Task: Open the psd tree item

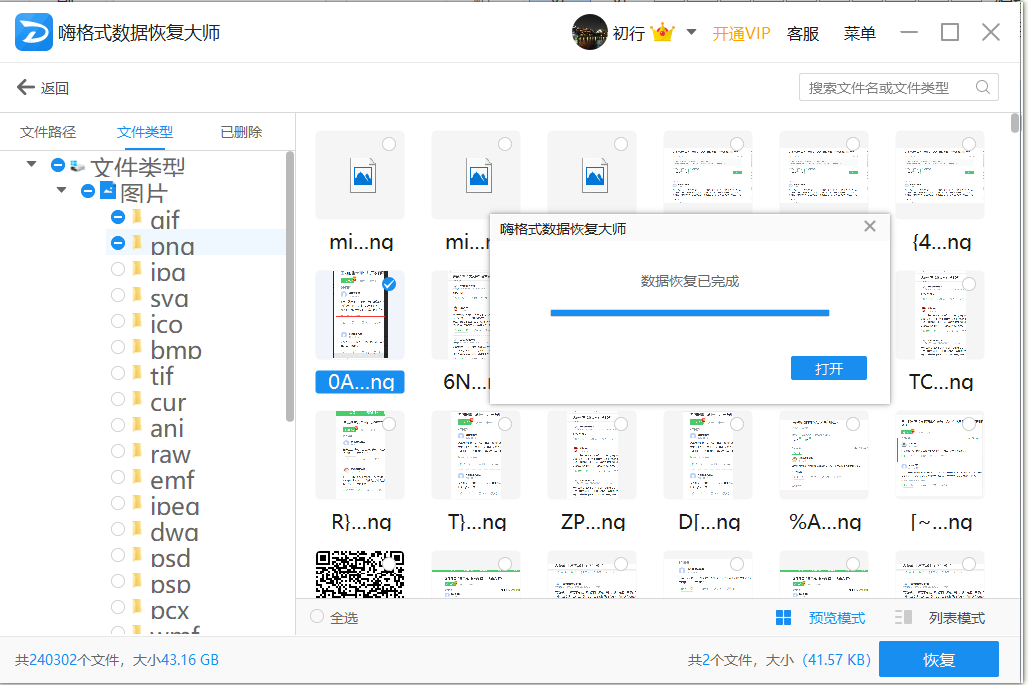Action: tap(170, 558)
